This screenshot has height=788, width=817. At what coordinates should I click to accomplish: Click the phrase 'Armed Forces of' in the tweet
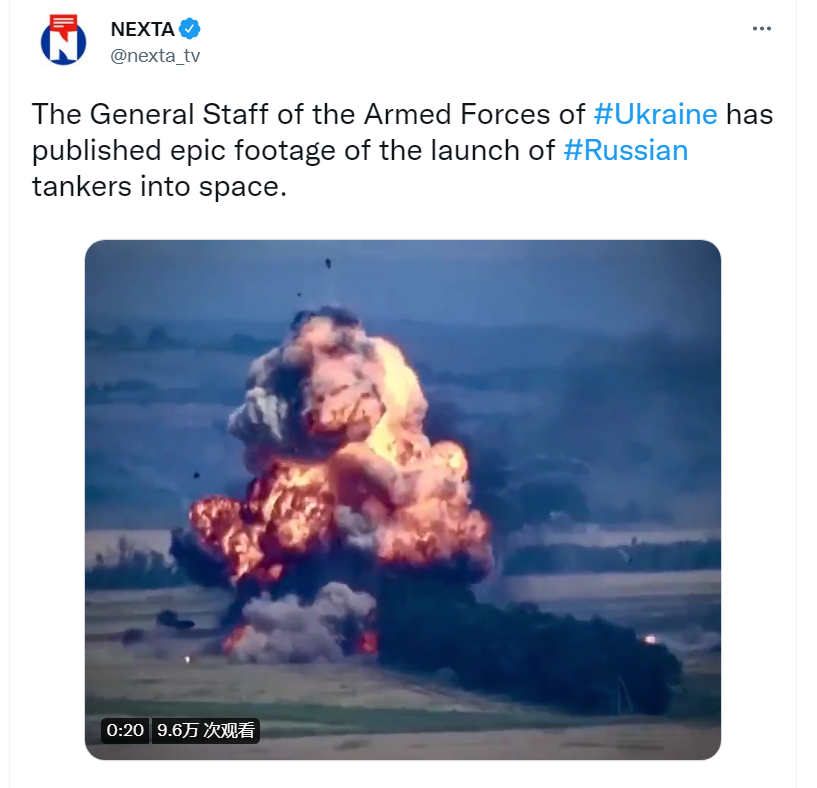(474, 114)
